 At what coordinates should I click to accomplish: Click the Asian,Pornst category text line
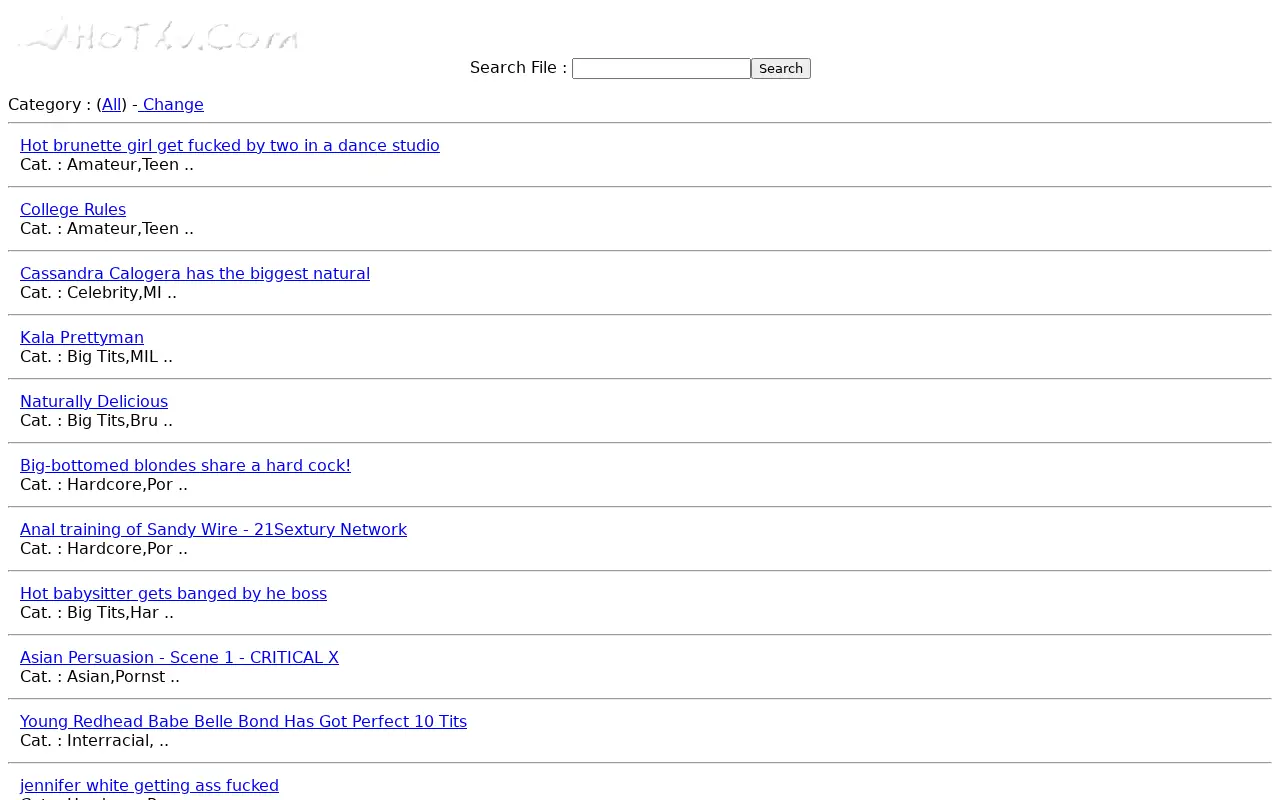point(100,676)
